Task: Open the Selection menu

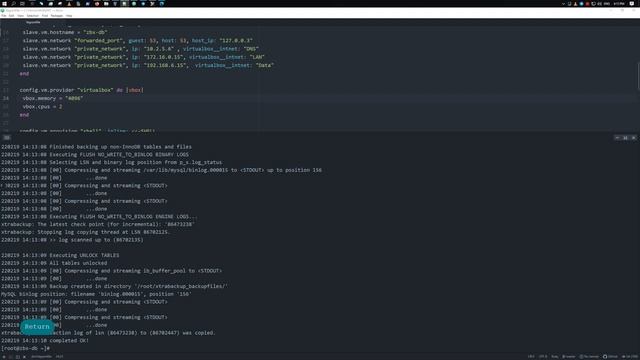Action: pyautogui.click(x=33, y=16)
